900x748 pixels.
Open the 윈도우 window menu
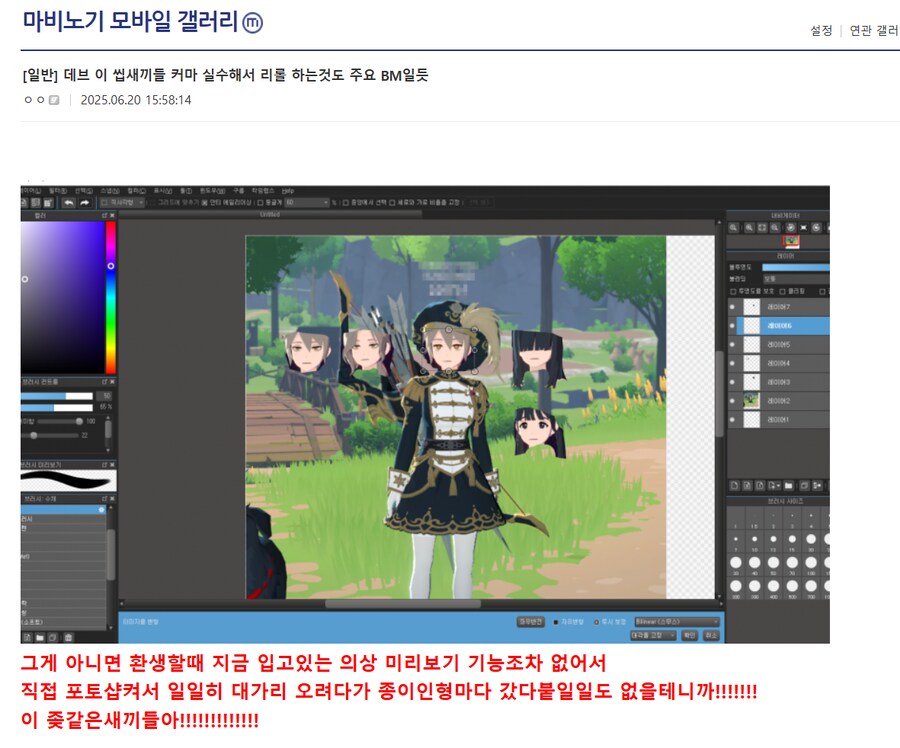212,191
